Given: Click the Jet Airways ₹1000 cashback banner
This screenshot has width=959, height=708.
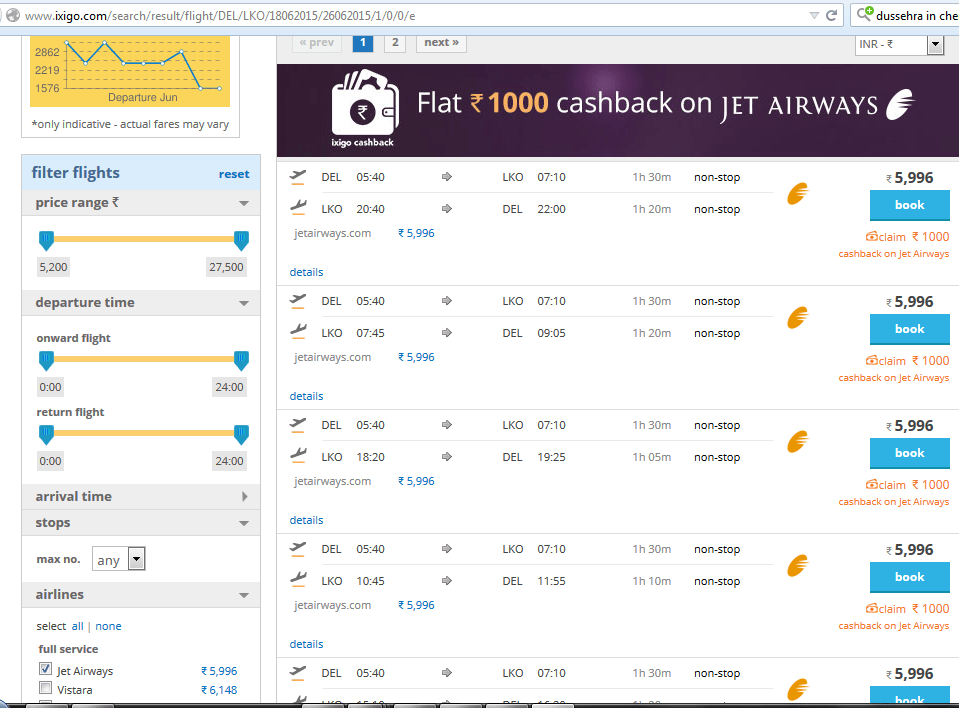Looking at the screenshot, I should click(x=618, y=110).
